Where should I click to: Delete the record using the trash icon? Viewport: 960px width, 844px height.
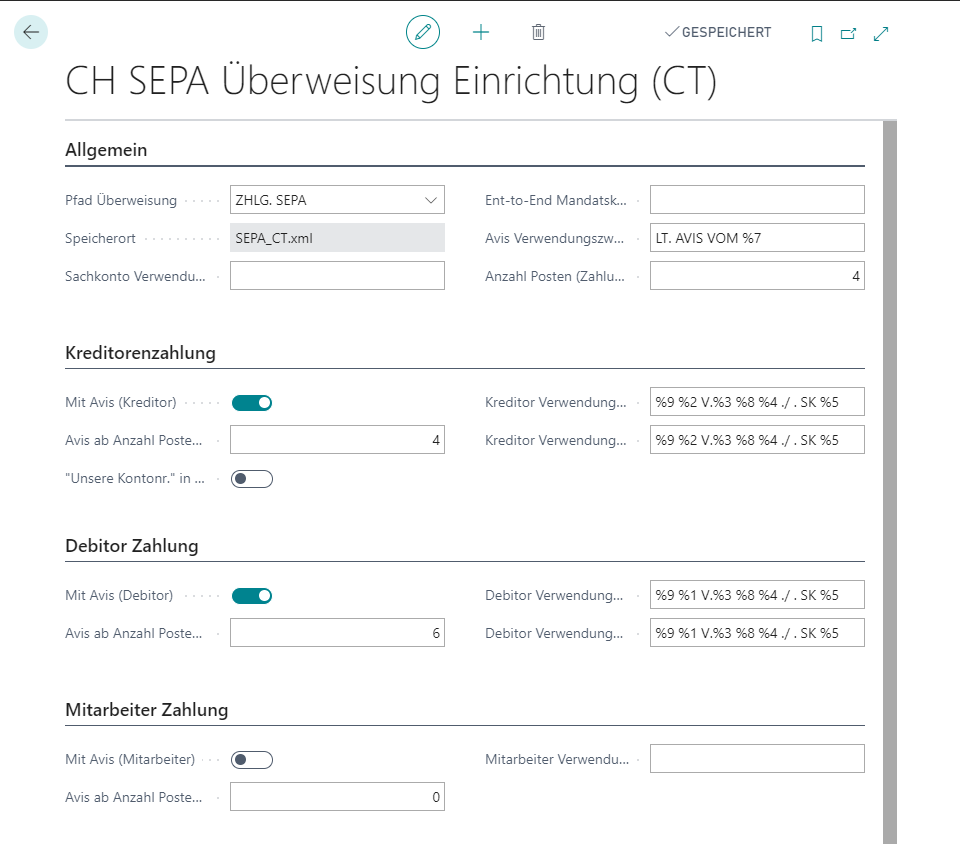pyautogui.click(x=538, y=31)
